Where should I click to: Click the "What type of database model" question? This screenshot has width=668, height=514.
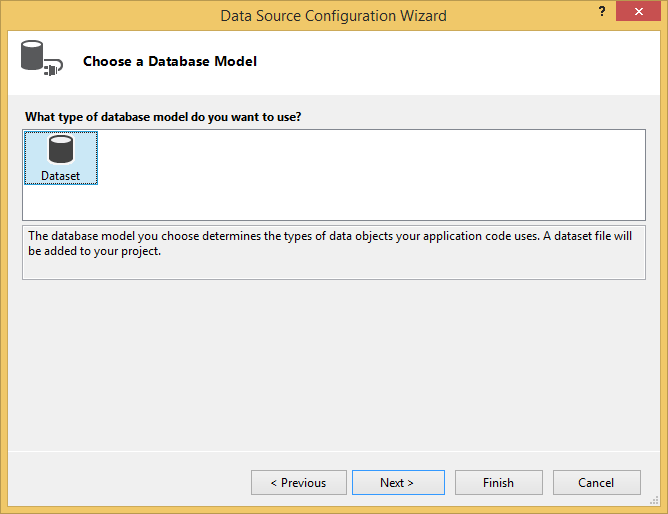163,117
